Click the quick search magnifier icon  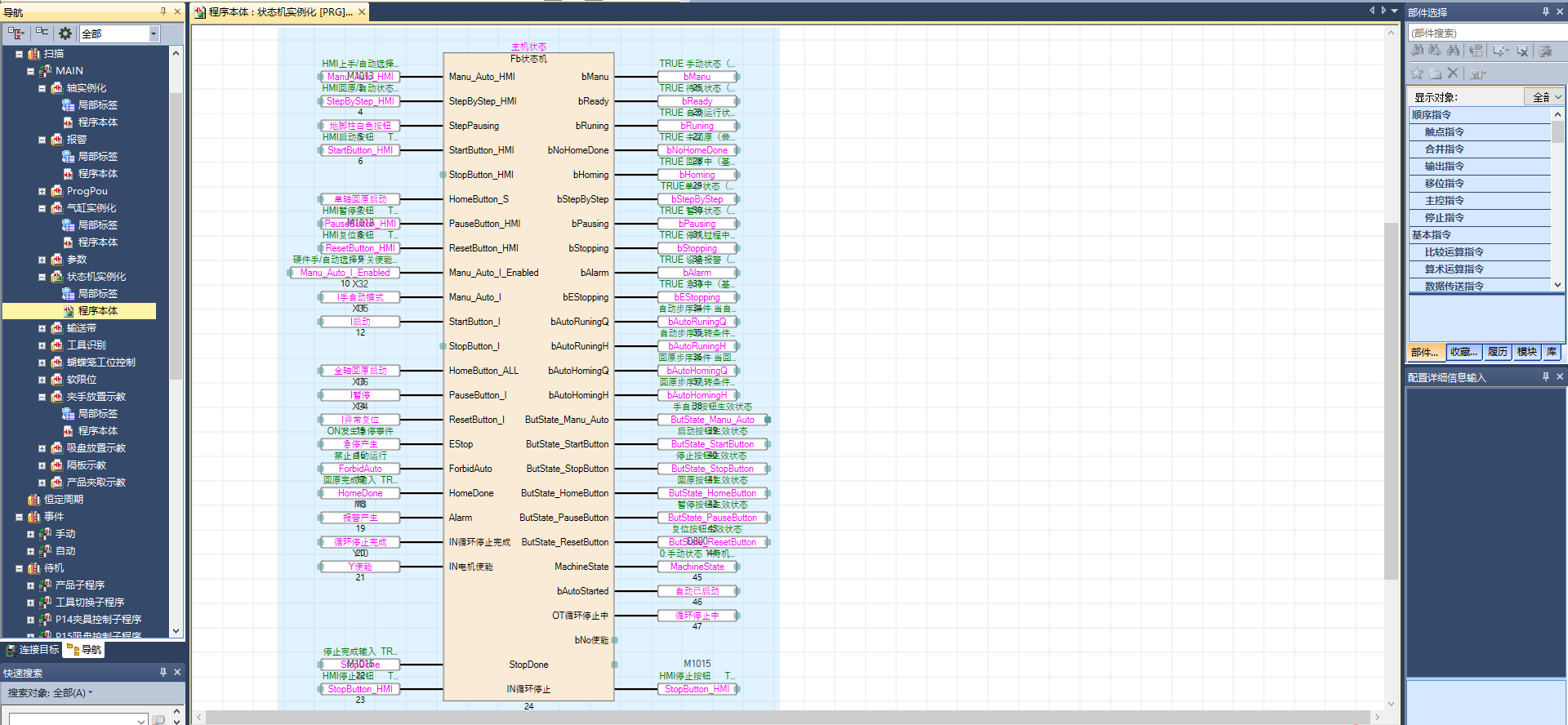coord(159,719)
